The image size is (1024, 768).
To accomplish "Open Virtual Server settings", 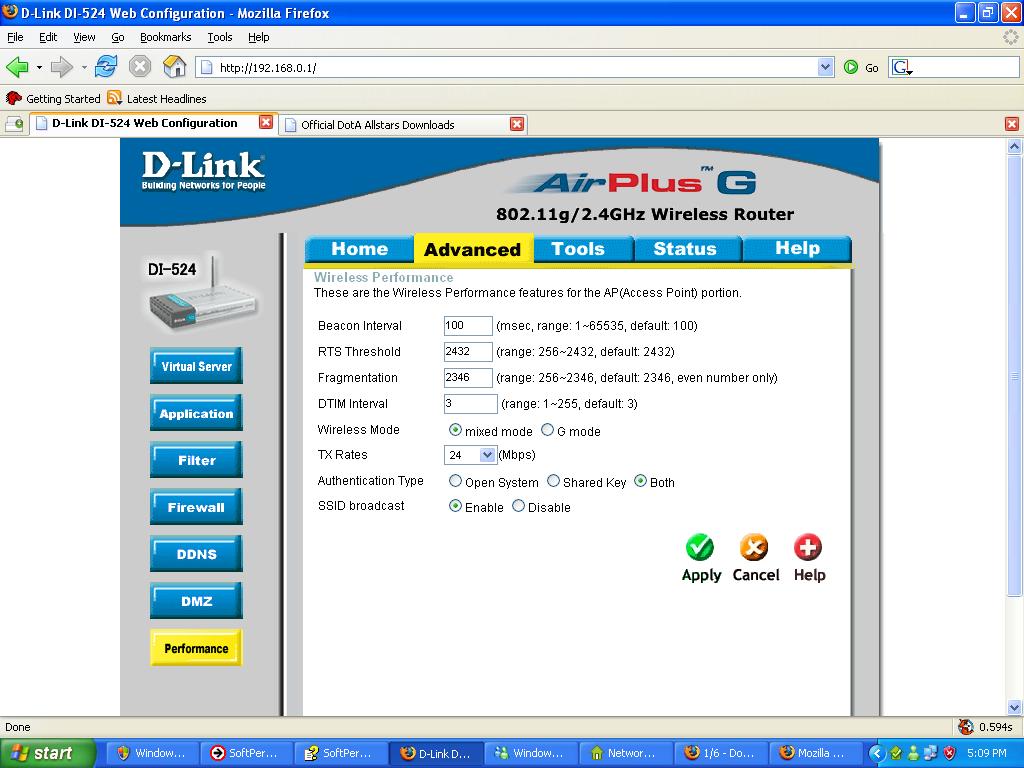I will pos(196,366).
